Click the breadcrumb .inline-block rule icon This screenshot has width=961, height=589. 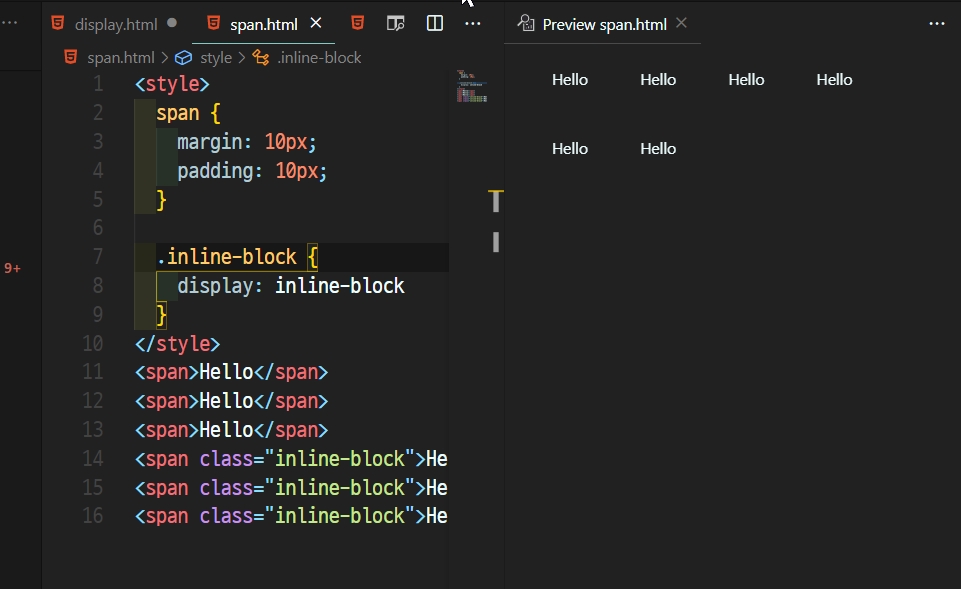coord(261,58)
